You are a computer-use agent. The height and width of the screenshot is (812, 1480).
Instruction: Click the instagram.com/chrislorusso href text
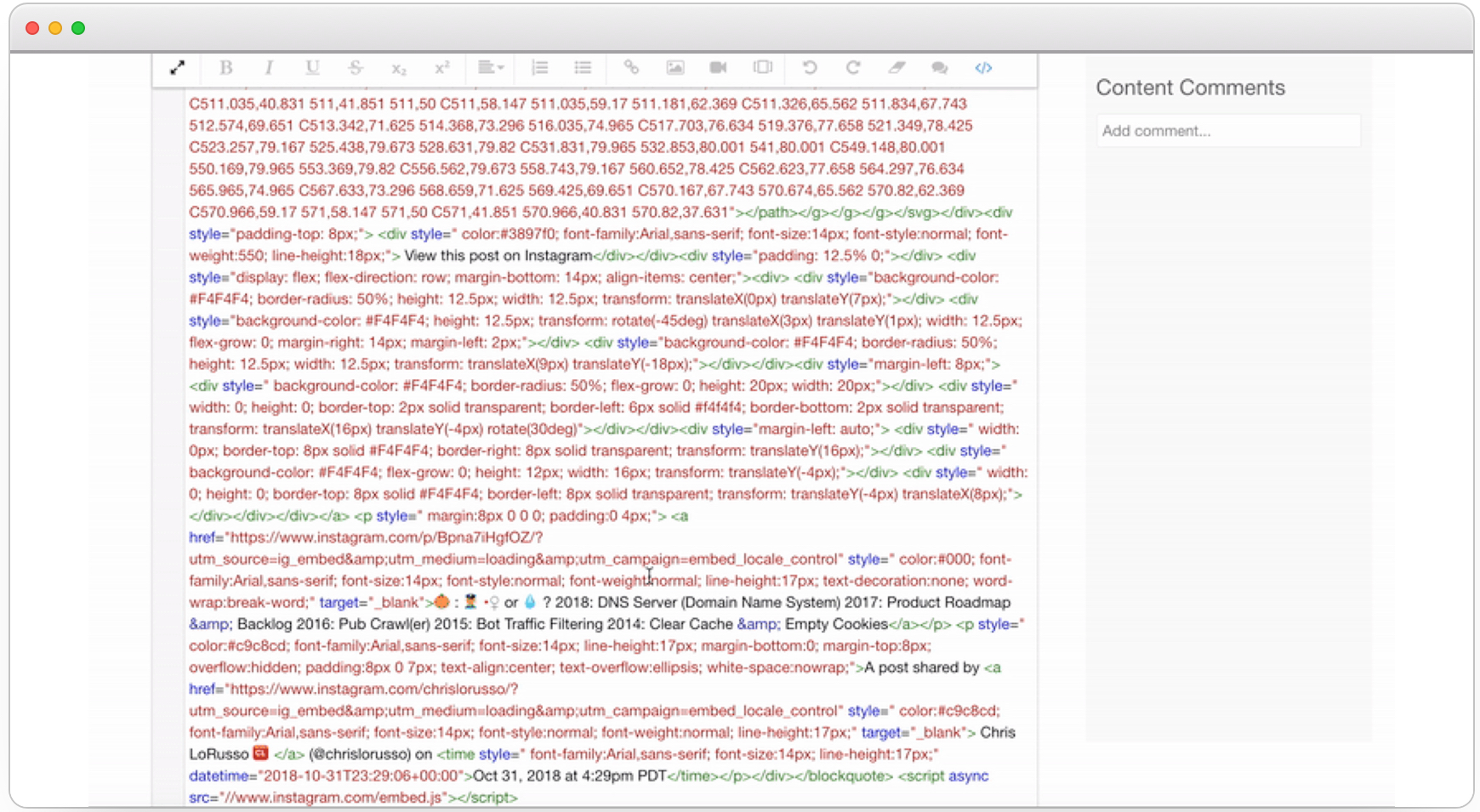click(374, 689)
